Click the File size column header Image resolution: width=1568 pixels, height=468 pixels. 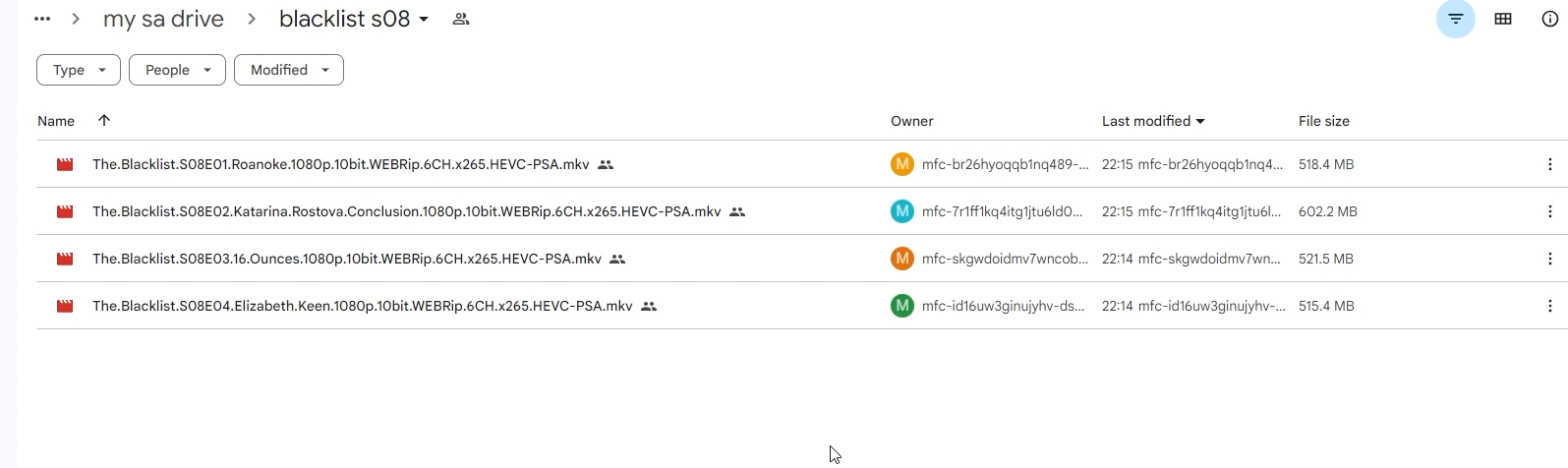tap(1324, 121)
